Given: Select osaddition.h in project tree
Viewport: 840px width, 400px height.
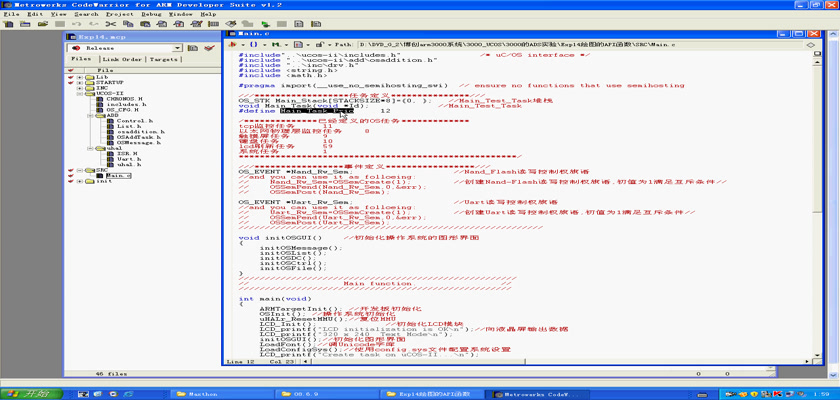Looking at the screenshot, I should pos(140,132).
